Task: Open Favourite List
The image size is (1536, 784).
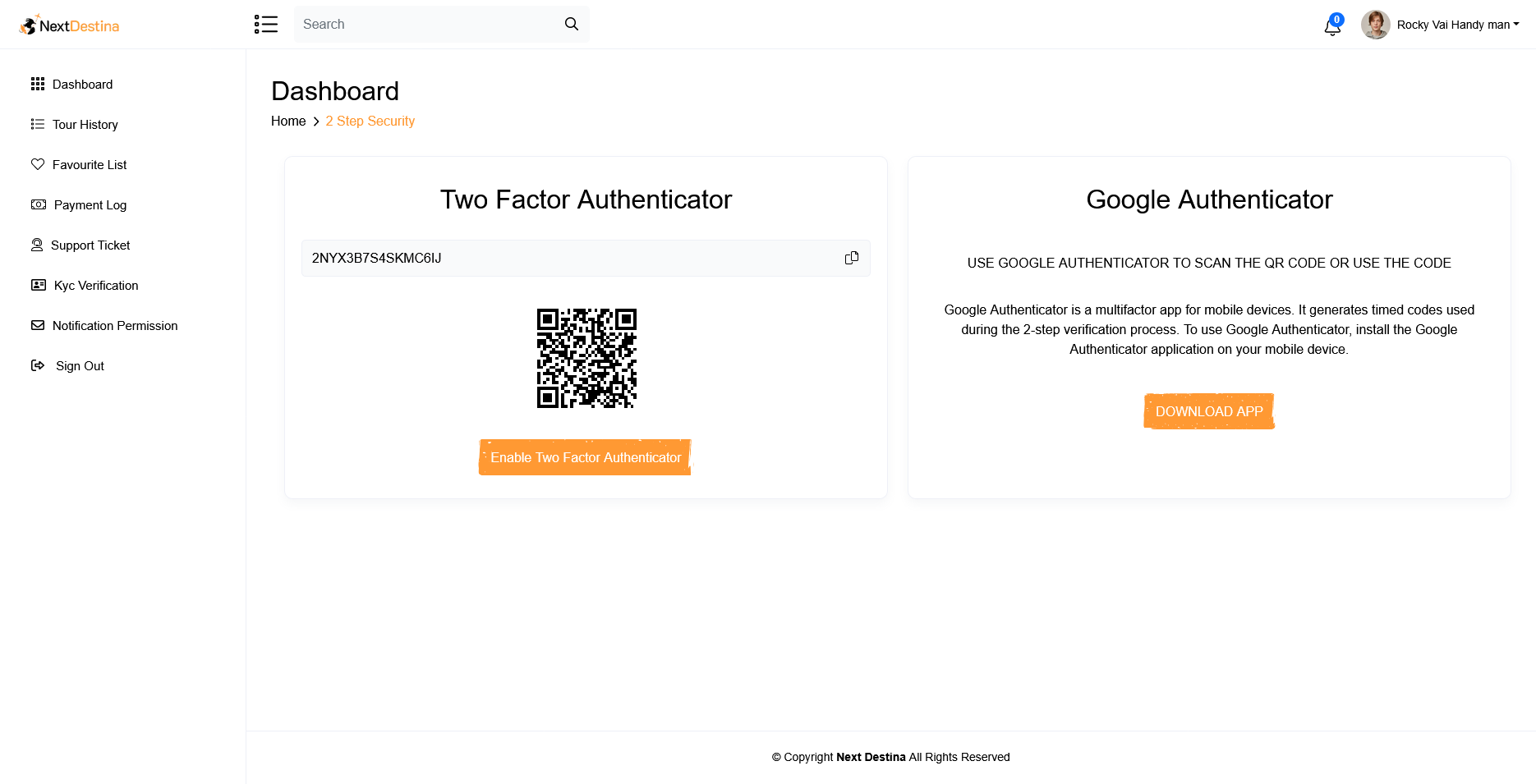Action: (90, 165)
